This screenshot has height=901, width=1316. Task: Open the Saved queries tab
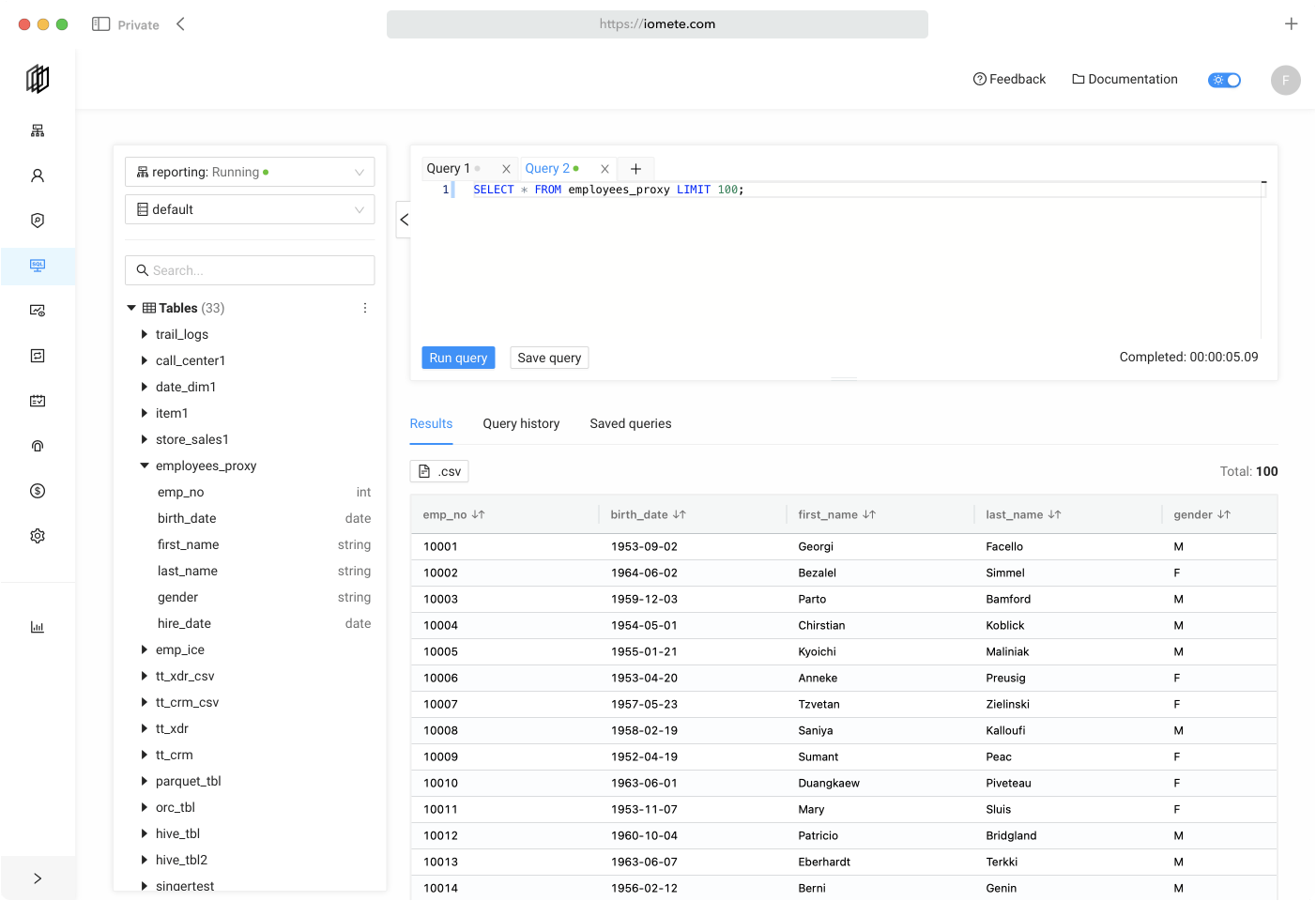pyautogui.click(x=630, y=423)
